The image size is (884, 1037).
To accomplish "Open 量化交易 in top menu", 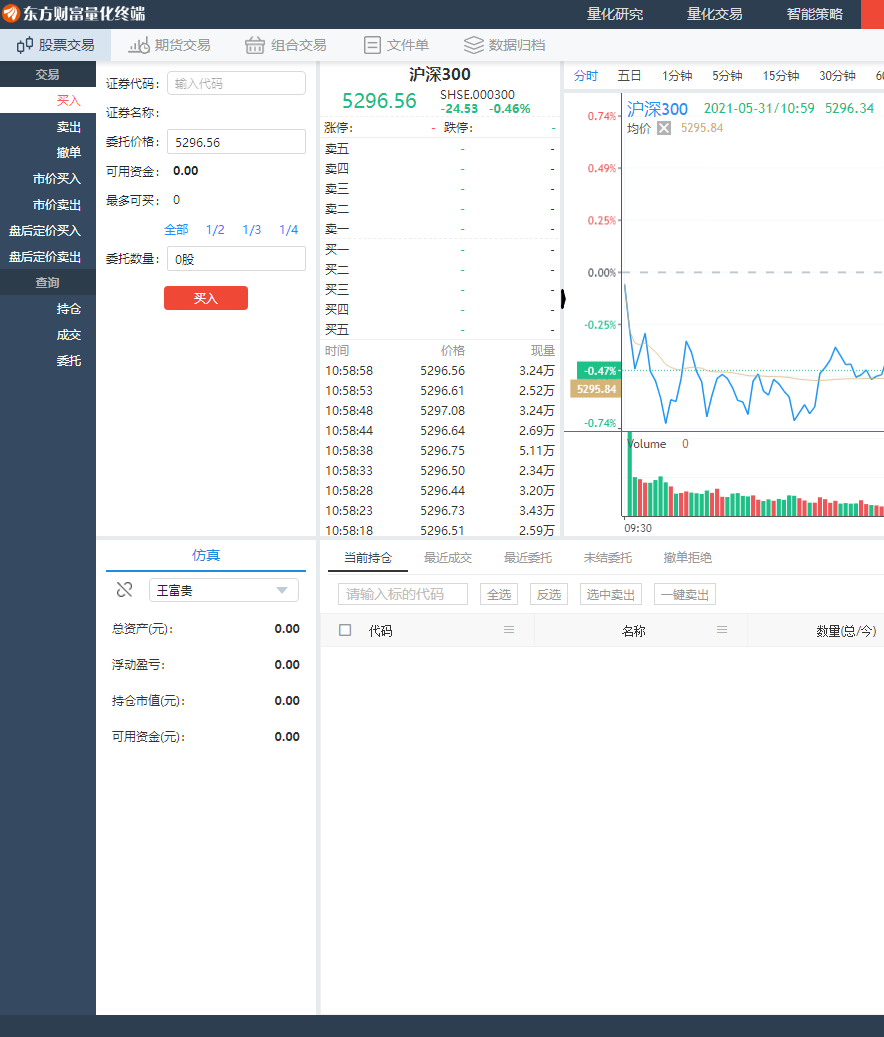I will click(714, 14).
